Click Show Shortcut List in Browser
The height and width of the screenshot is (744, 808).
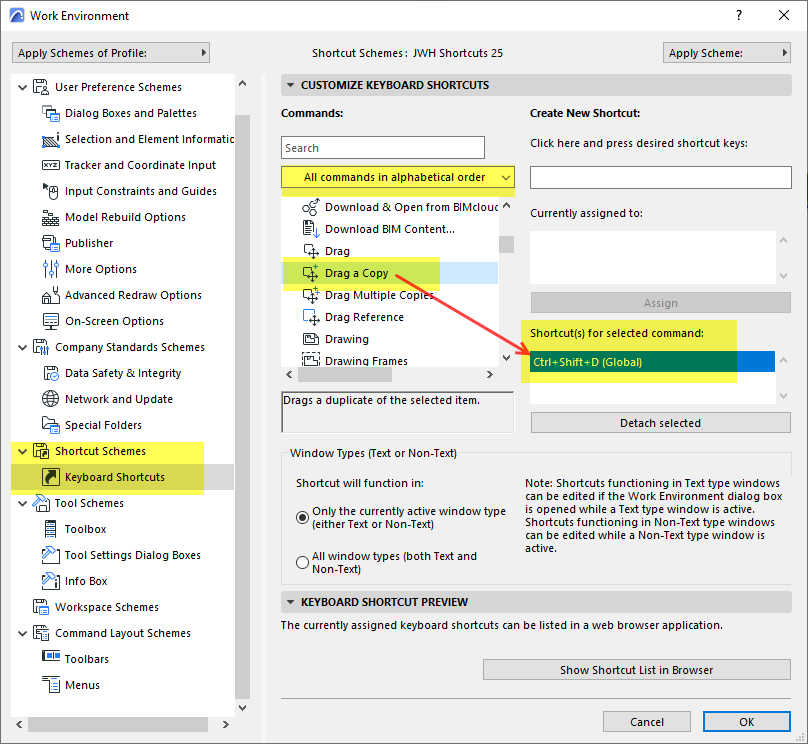[x=637, y=670]
